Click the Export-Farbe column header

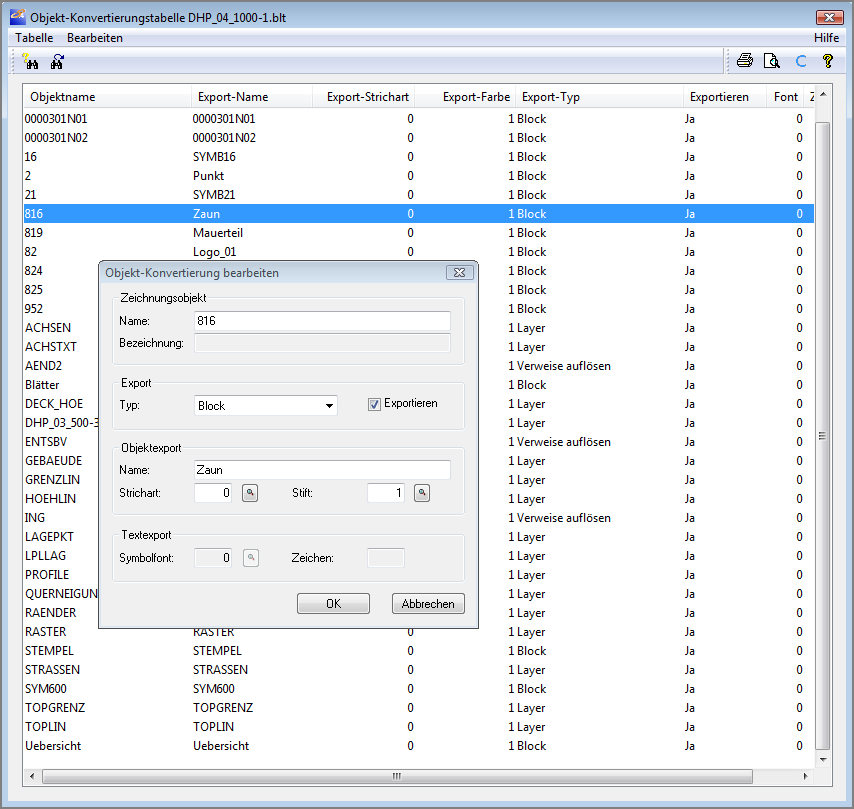[465, 96]
